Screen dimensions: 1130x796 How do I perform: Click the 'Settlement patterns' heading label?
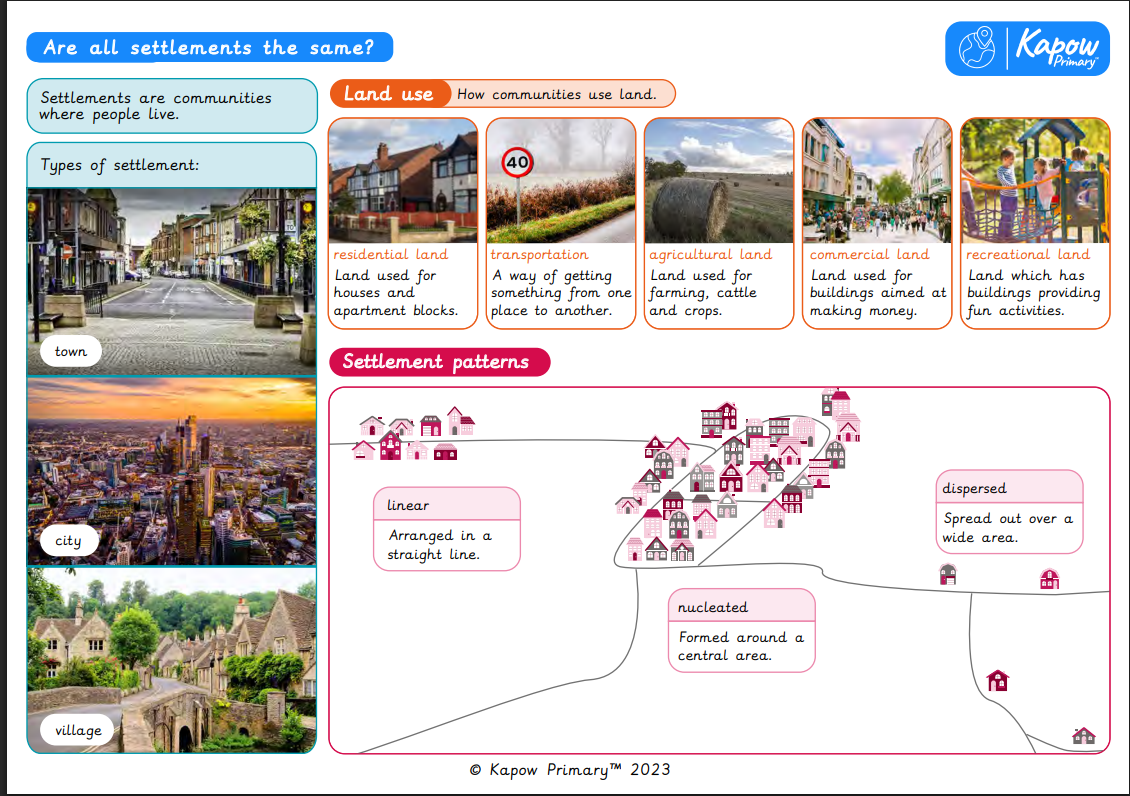coord(438,362)
